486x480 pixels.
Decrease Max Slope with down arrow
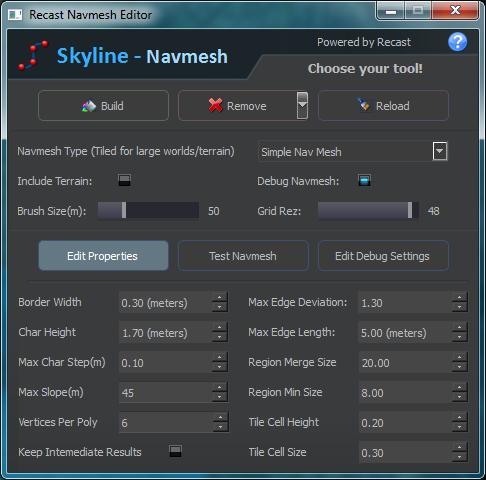220,397
